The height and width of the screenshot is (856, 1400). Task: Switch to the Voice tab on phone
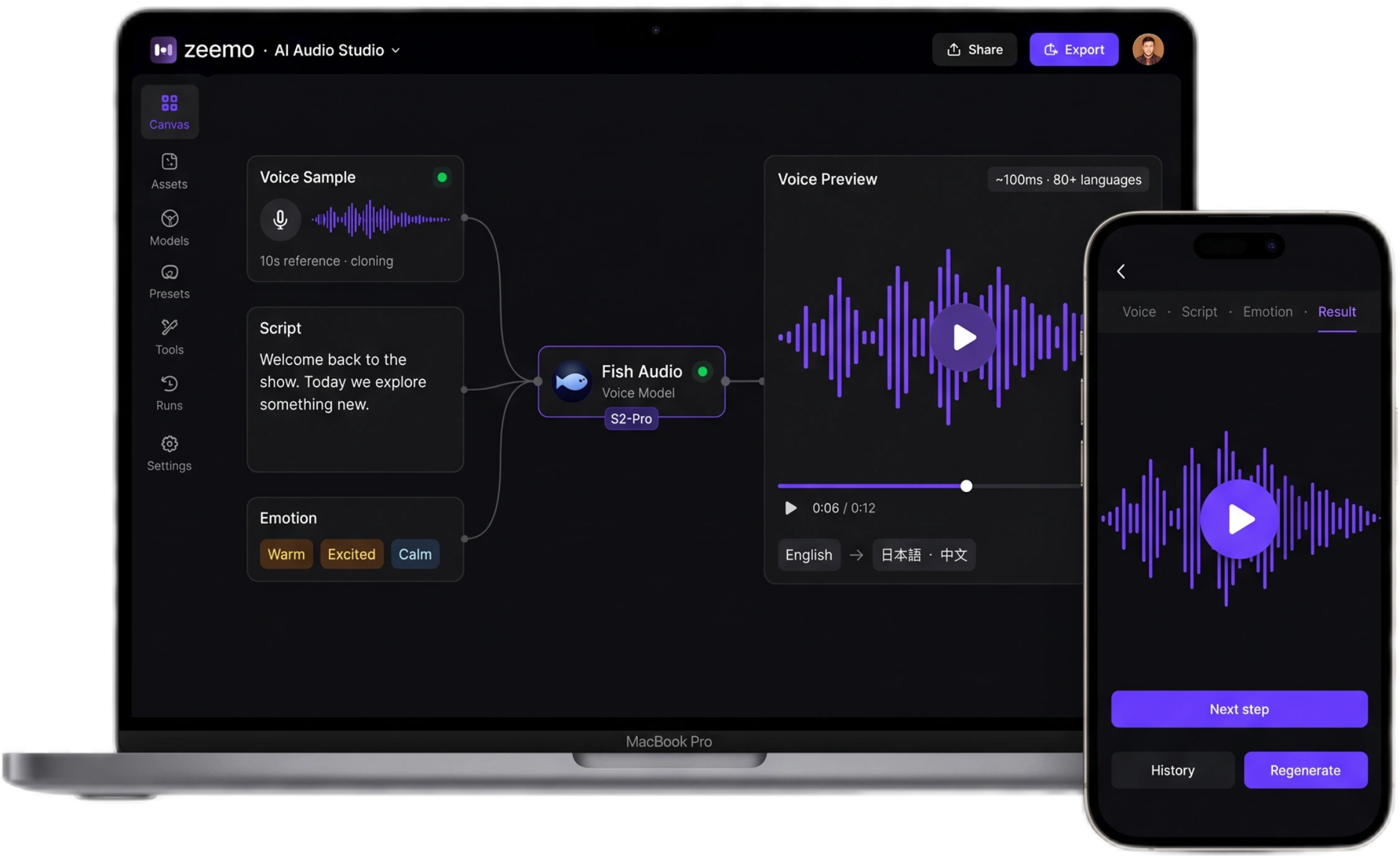click(1139, 312)
